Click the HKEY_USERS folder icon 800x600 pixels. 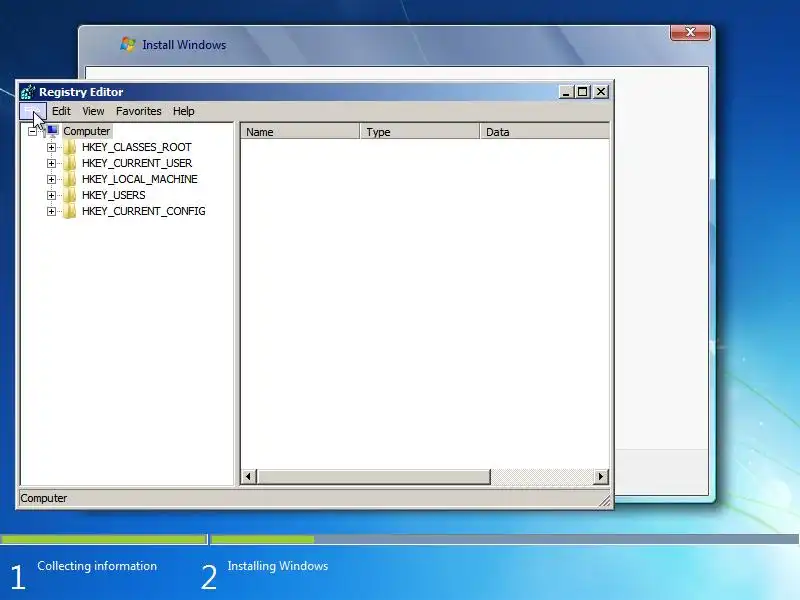(70, 195)
